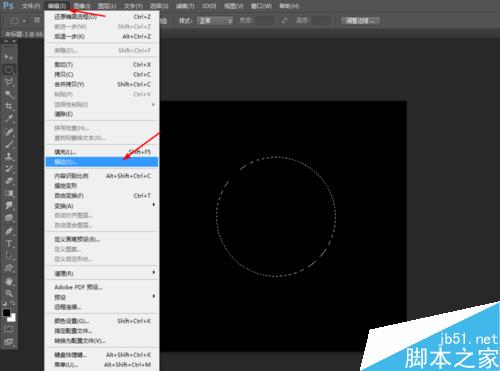This screenshot has height=371, width=500.
Task: Choose the highlighted 描边(S) stroke item
Action: tap(102, 162)
